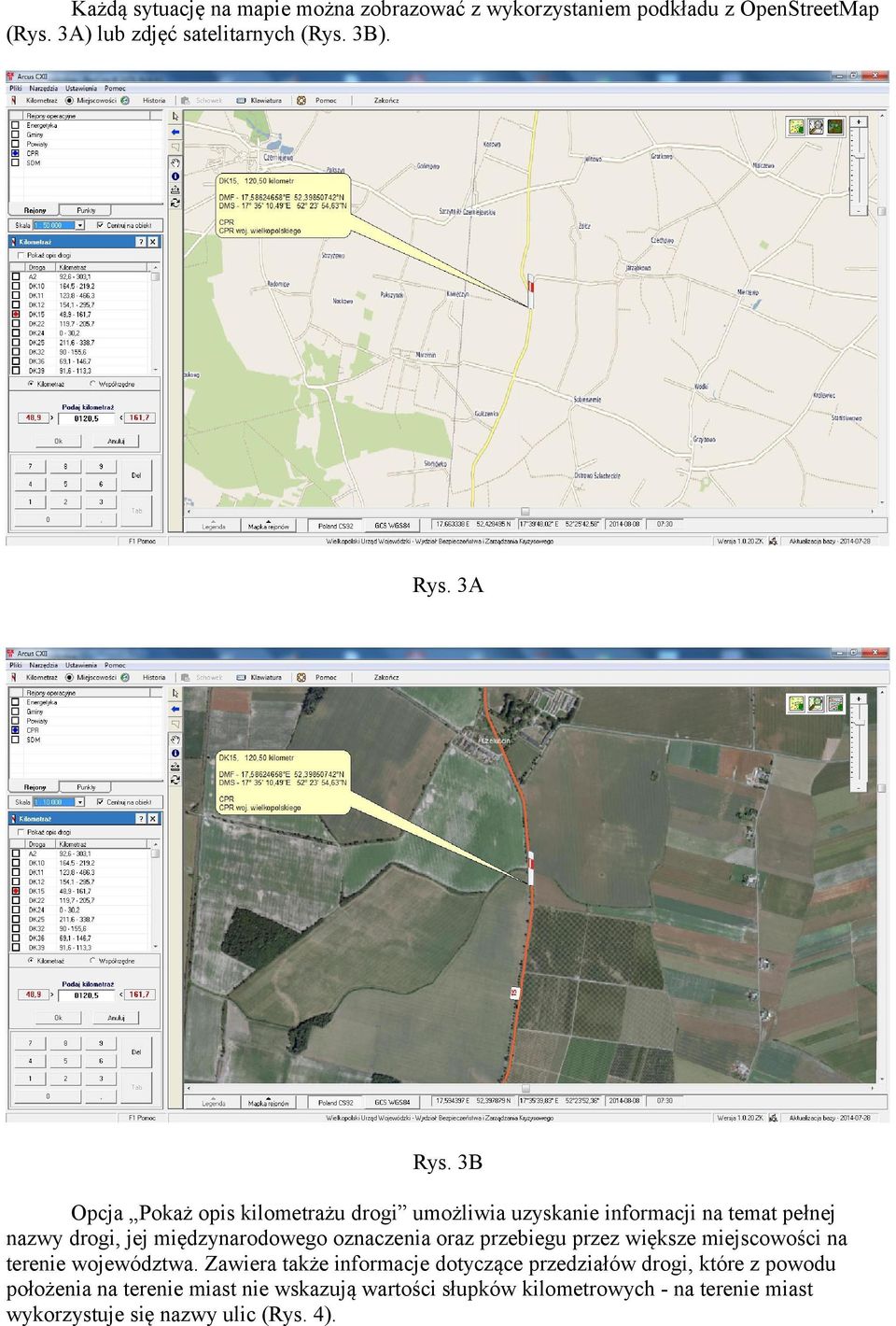
Task: Open the Pliki menu in Rys. 3A window
Action: pyautogui.click(x=16, y=89)
